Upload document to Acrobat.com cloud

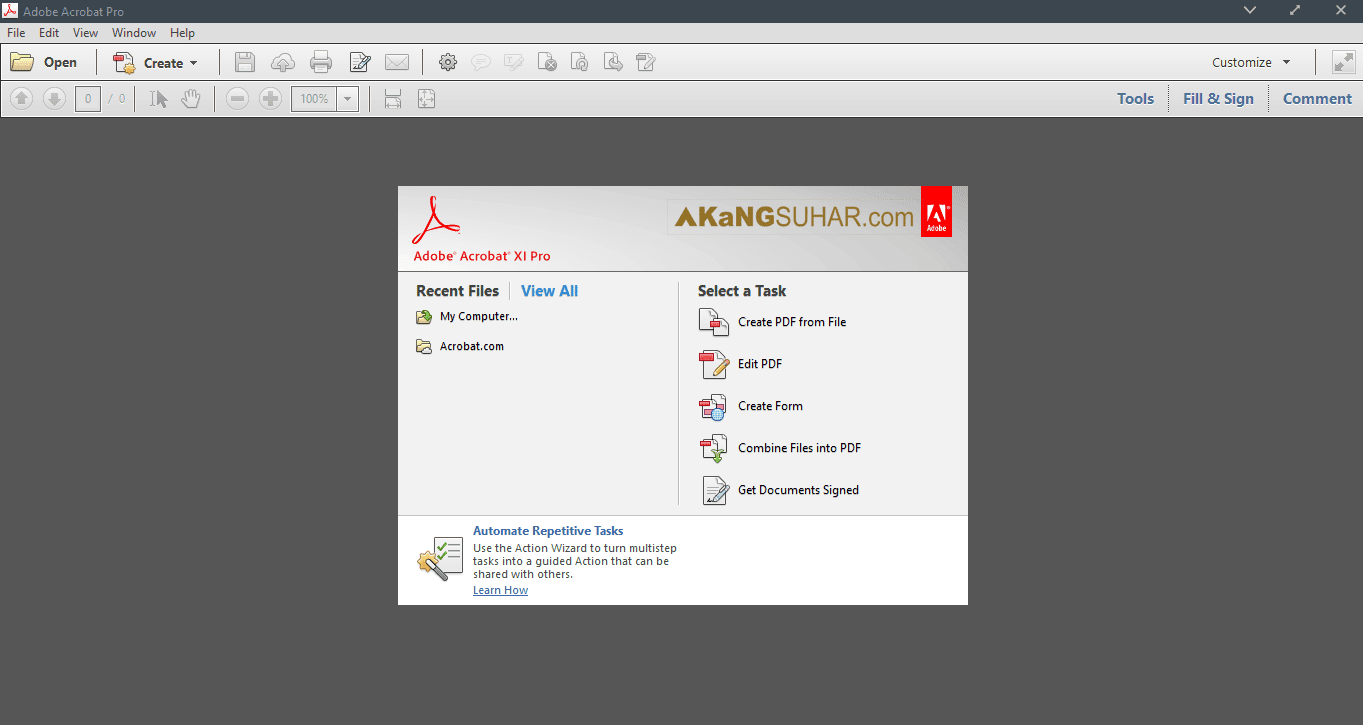pos(283,61)
